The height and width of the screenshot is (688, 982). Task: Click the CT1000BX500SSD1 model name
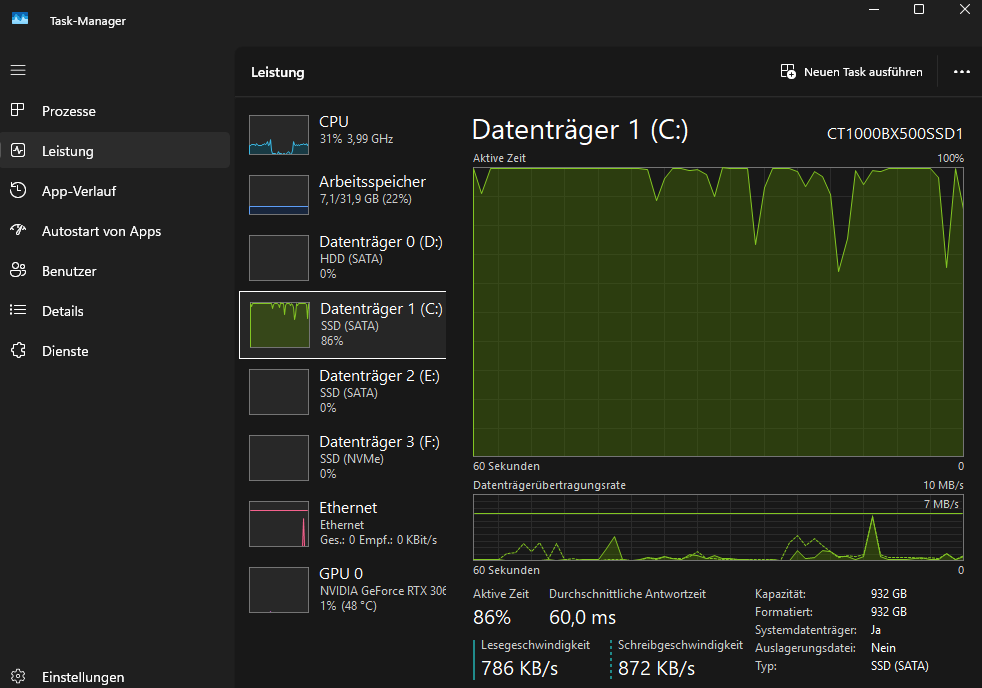(895, 133)
